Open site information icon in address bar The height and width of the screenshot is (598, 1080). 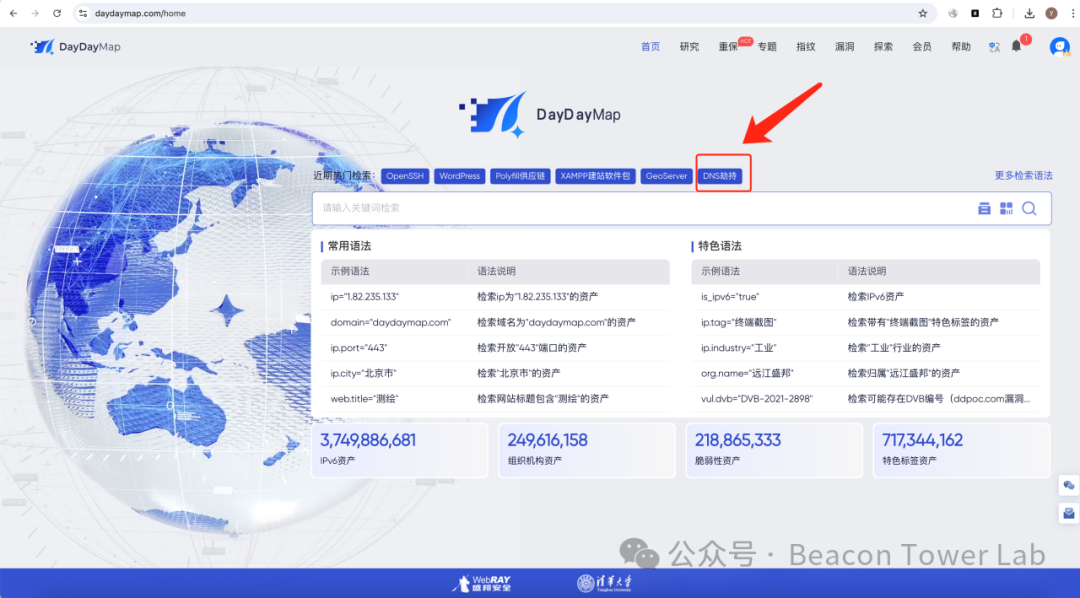[x=83, y=13]
